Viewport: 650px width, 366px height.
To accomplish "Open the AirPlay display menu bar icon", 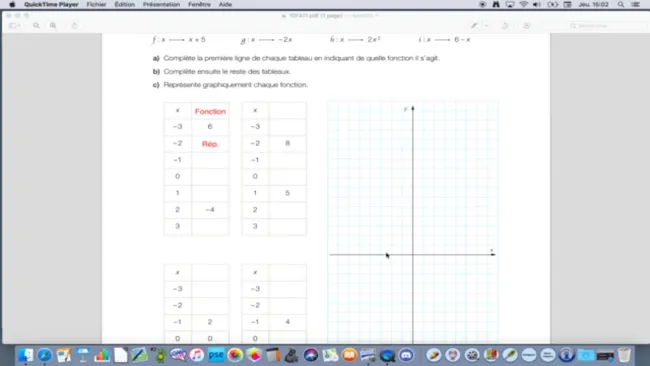I will (x=510, y=5).
